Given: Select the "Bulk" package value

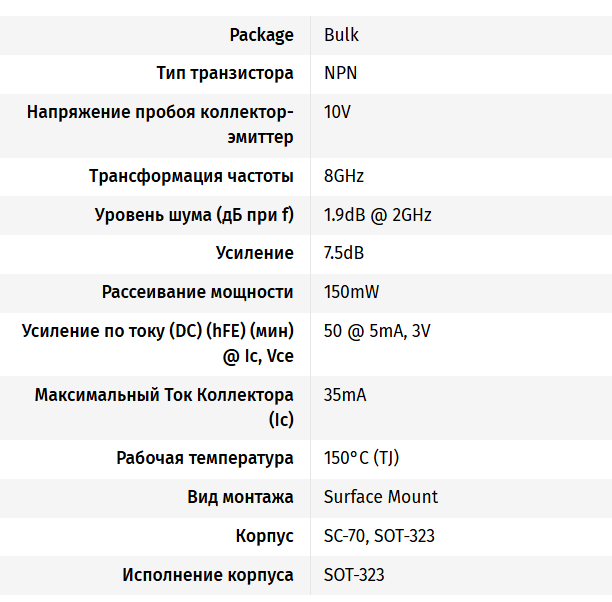Looking at the screenshot, I should point(341,35).
